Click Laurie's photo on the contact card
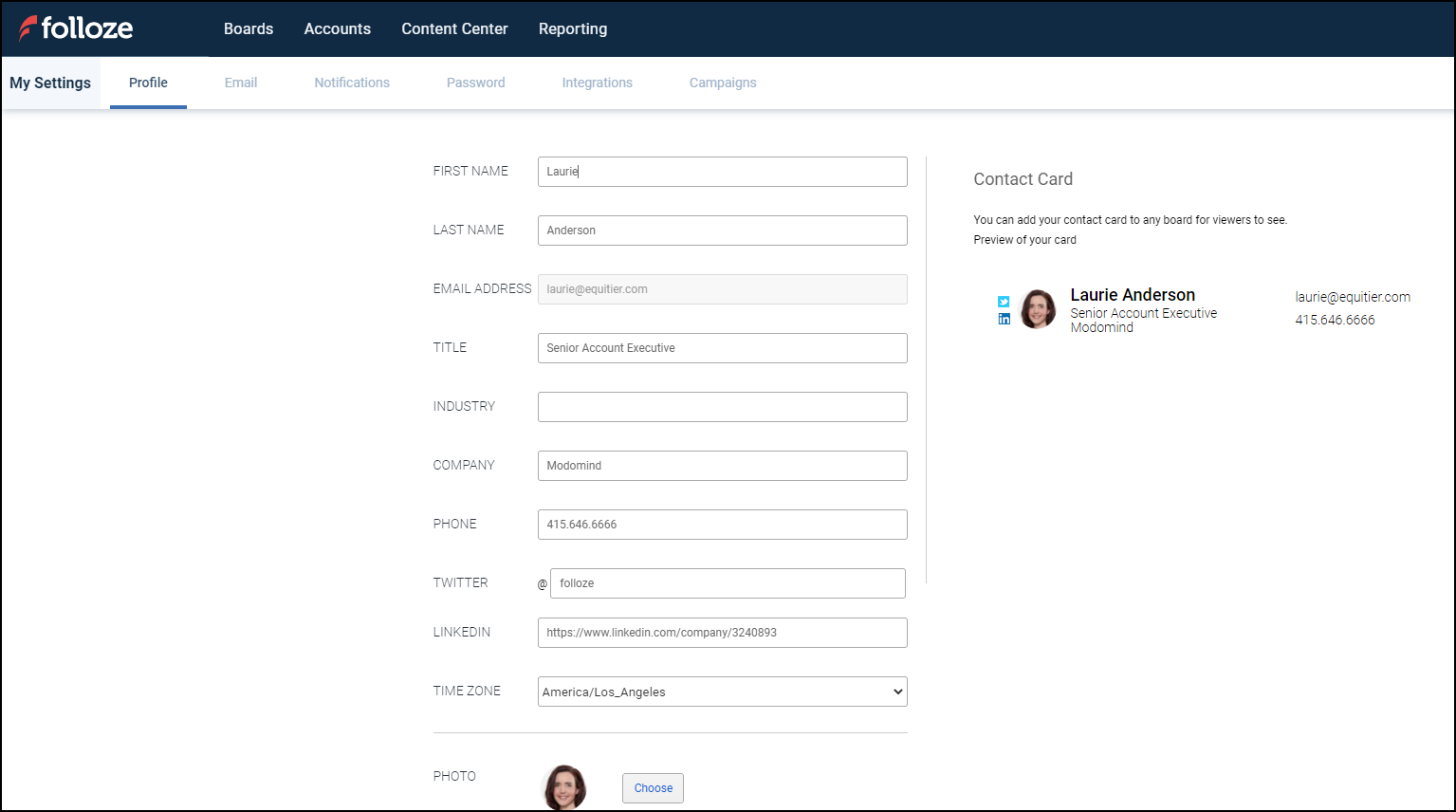Image resolution: width=1456 pixels, height=812 pixels. click(1038, 308)
